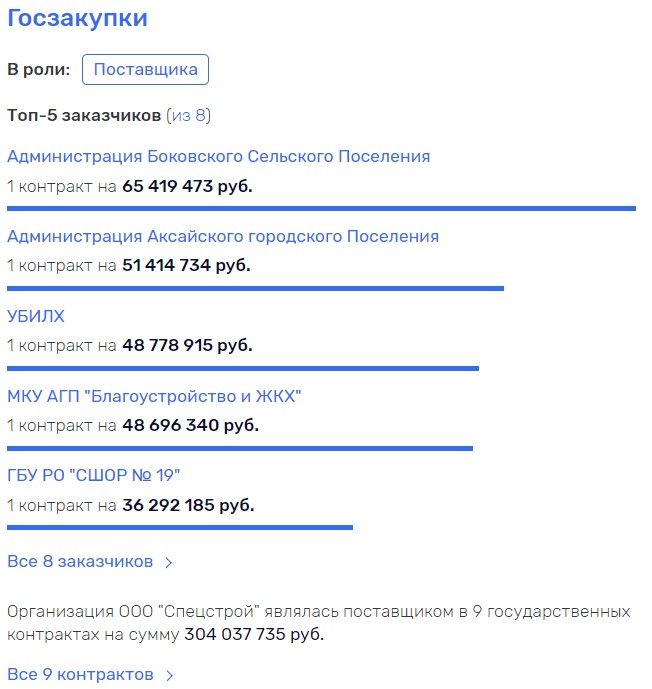Click the 51 414 734 руб. amount

tap(186, 265)
